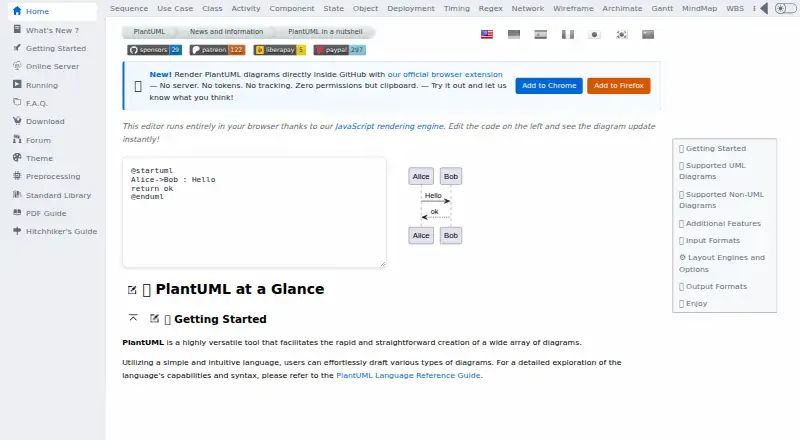Click the PlantUML breadcrumb
Image resolution: width=800 pixels, height=440 pixels.
[149, 32]
